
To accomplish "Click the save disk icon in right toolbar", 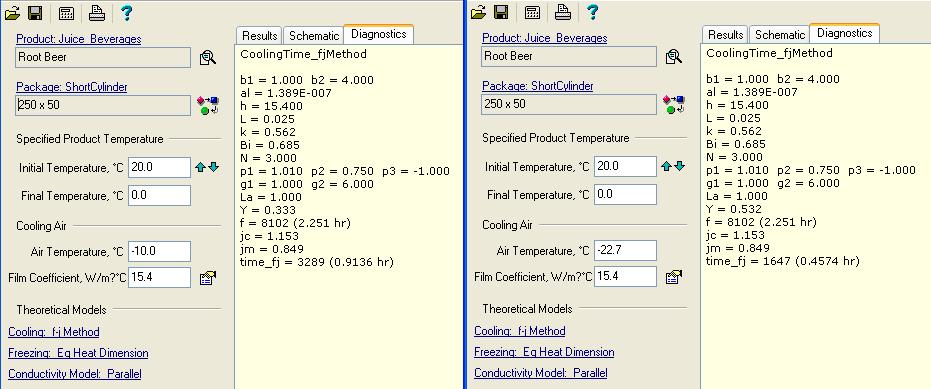I will point(501,12).
